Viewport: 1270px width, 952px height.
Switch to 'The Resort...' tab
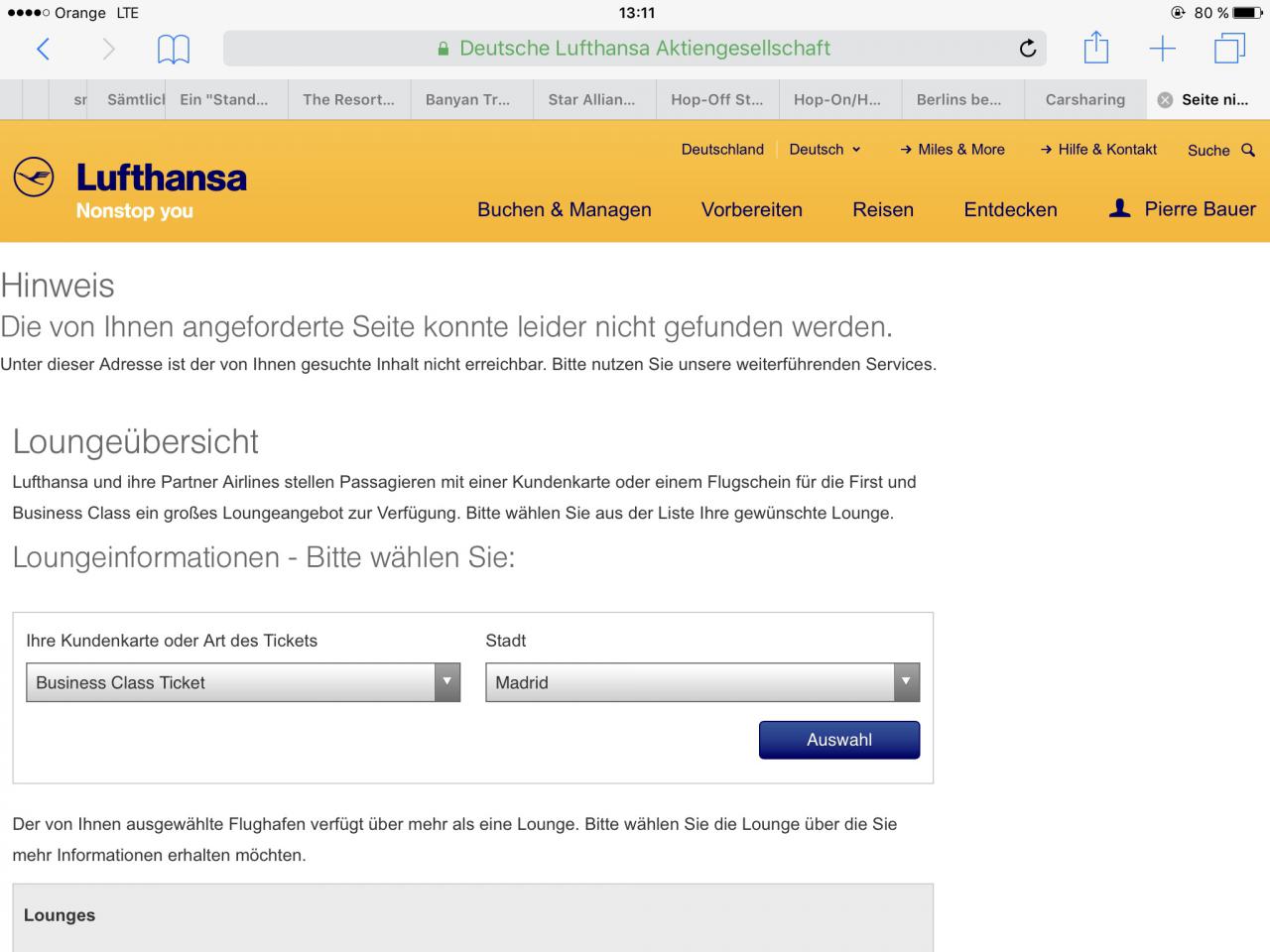[x=349, y=99]
